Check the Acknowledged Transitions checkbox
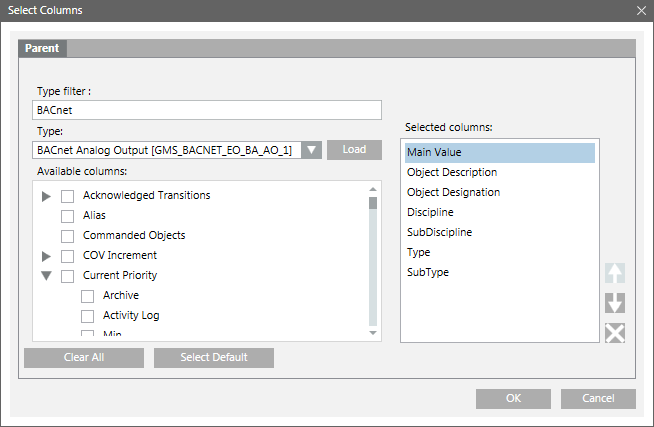Viewport: 654px width, 427px height. (x=68, y=196)
